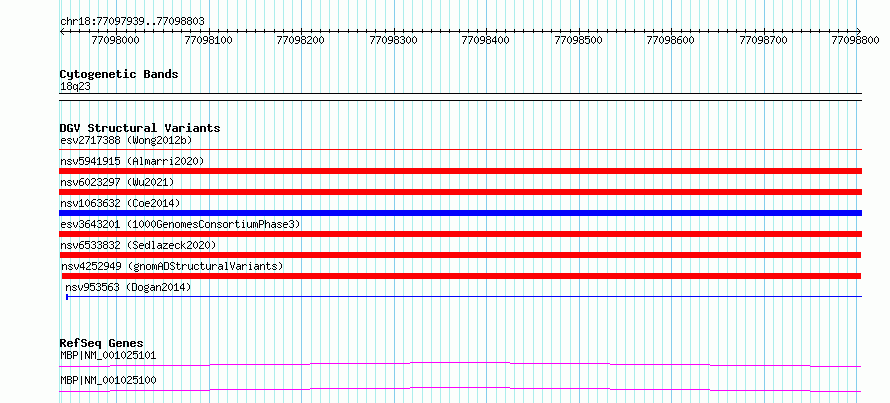The width and height of the screenshot is (890, 403).
Task: Click the chr18:77097939..77098803 region label
Action: [132, 21]
